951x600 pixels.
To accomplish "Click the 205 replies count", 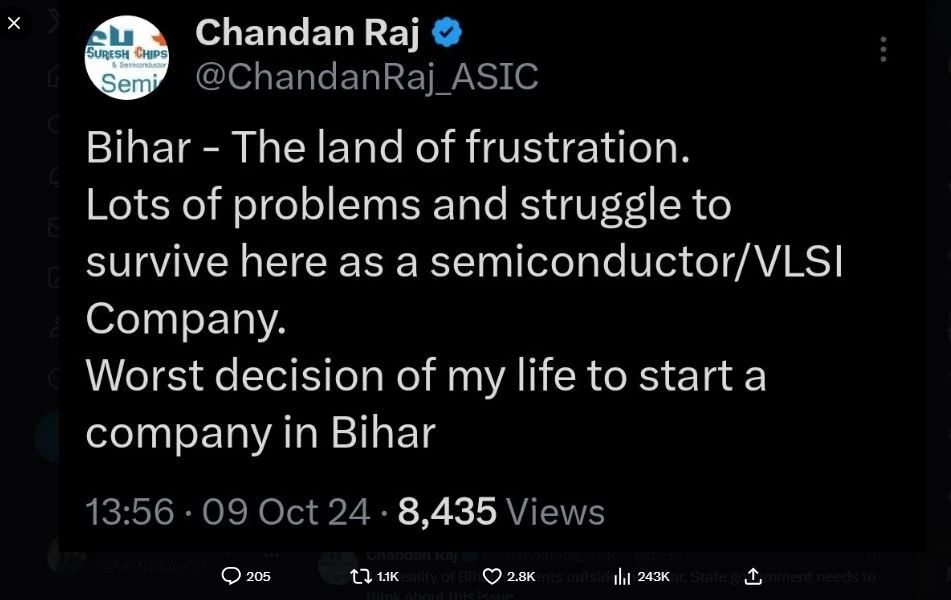I will [x=259, y=576].
